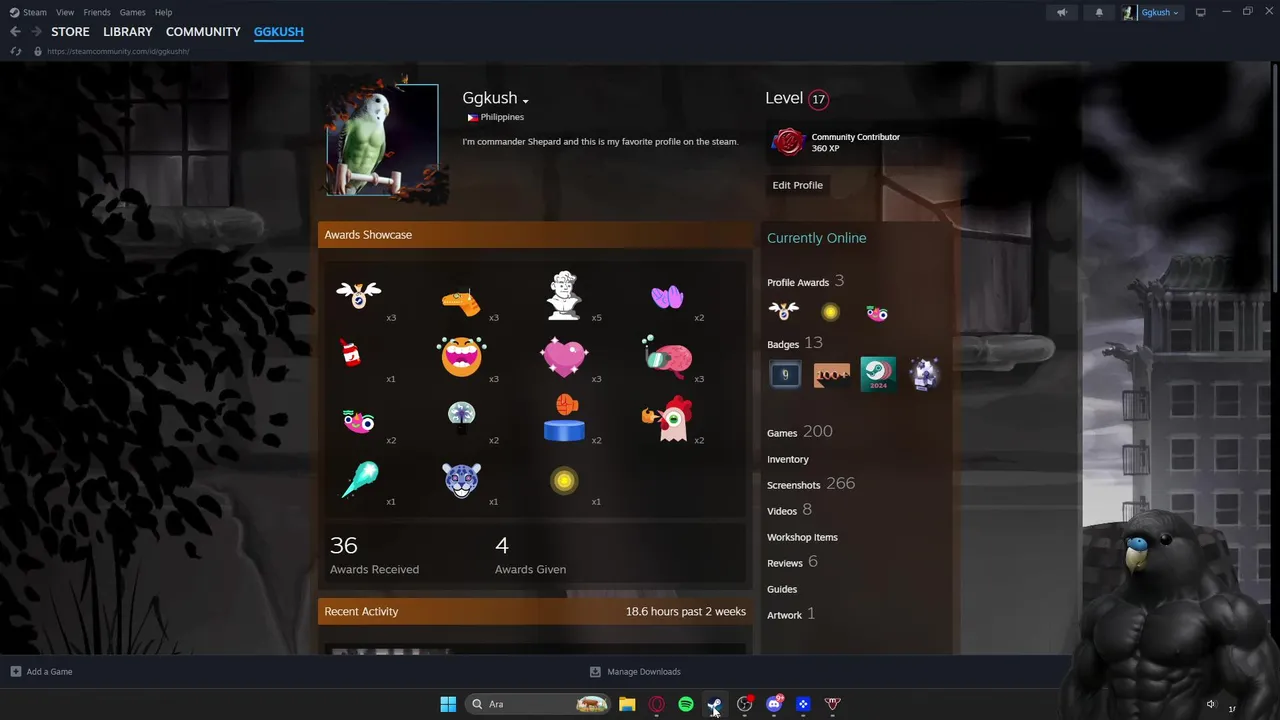This screenshot has height=720, width=1280.
Task: Click the laughing orange face award
Action: tap(461, 355)
